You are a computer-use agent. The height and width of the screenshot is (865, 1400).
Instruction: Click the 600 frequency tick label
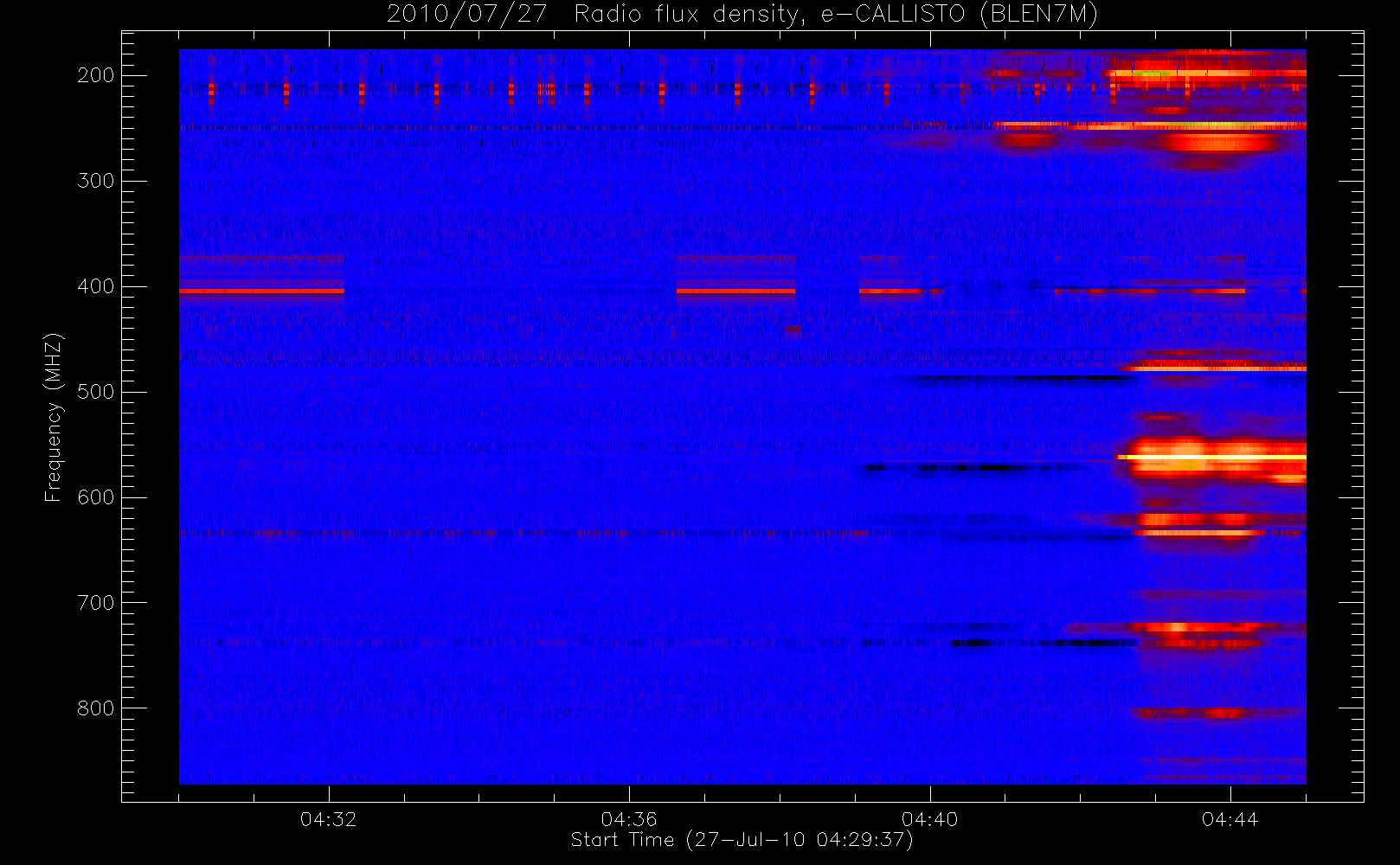tap(96, 497)
